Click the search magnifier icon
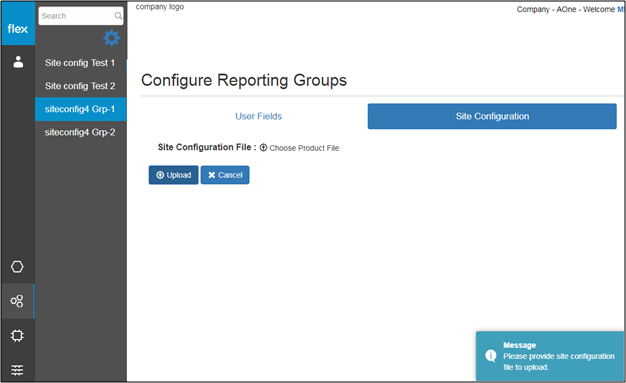This screenshot has width=626, height=383. pos(118,16)
